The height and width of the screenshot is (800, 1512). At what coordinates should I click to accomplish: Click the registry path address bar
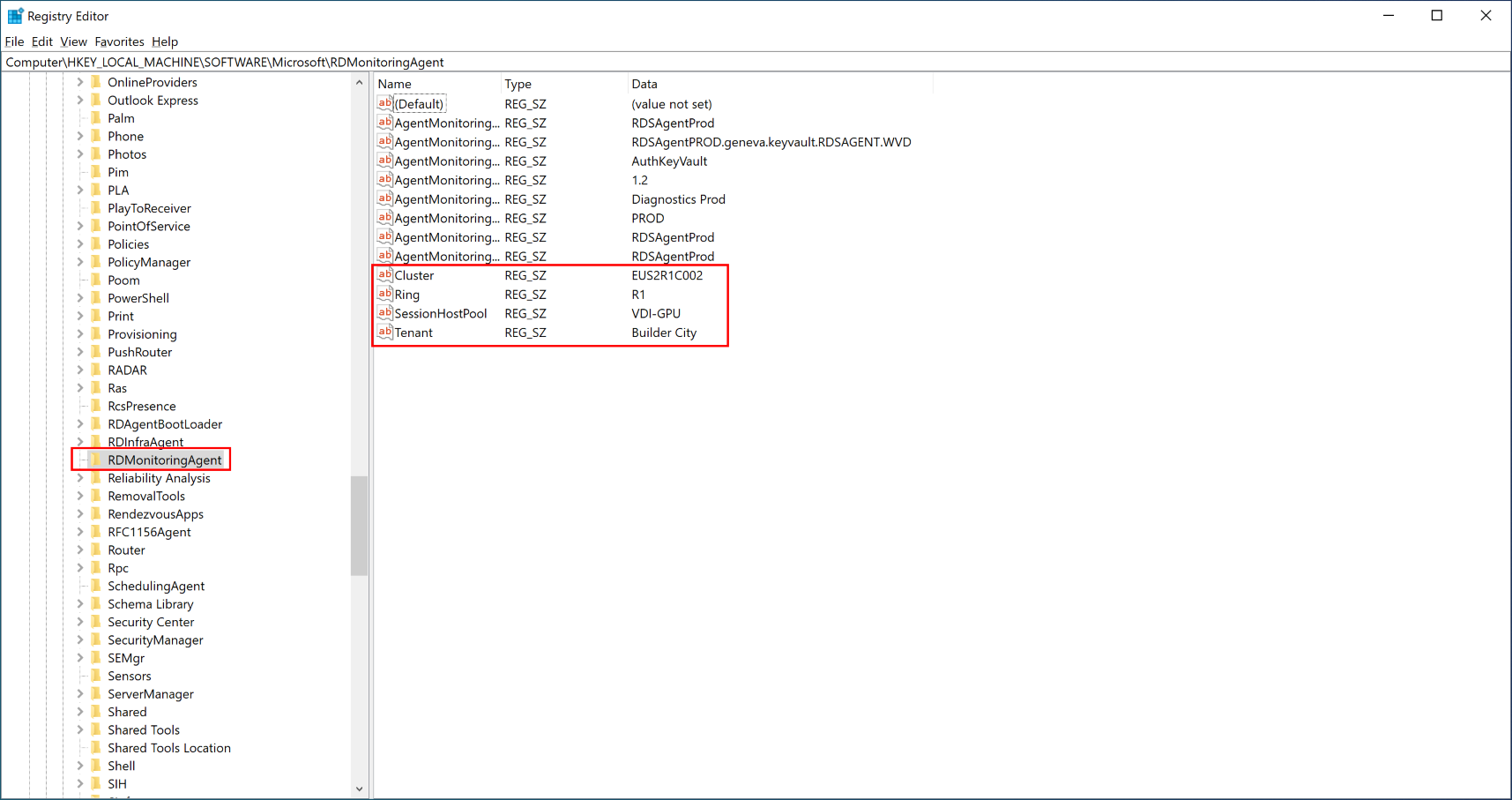756,62
